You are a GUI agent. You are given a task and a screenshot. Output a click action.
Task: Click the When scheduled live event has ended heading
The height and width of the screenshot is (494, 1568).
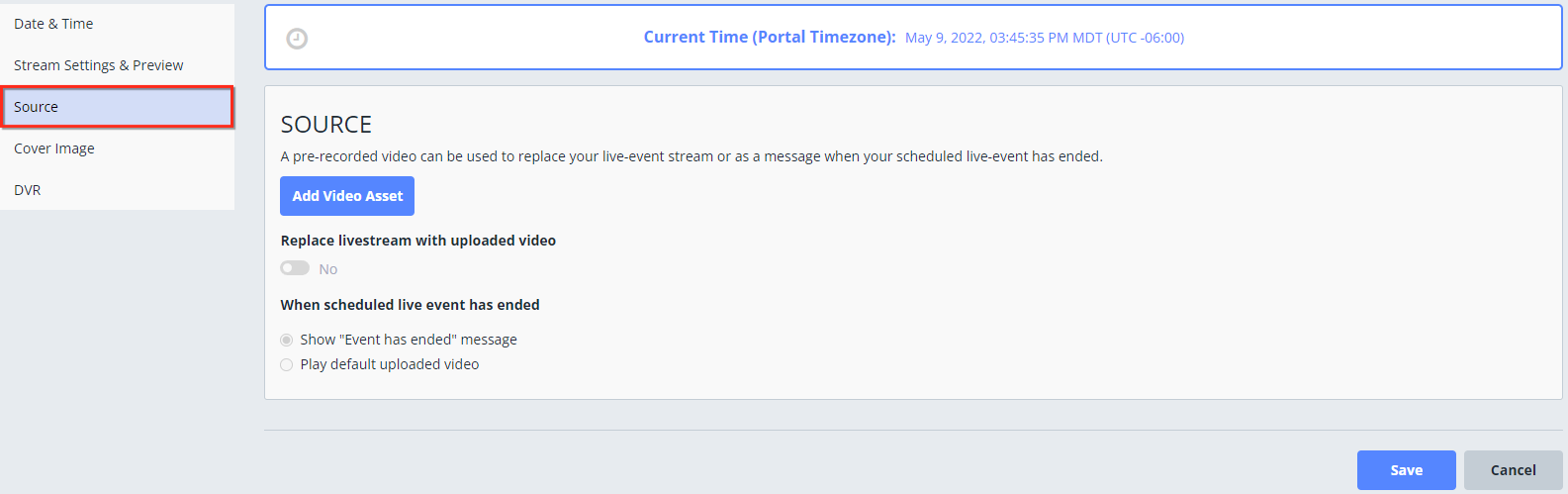tap(411, 305)
